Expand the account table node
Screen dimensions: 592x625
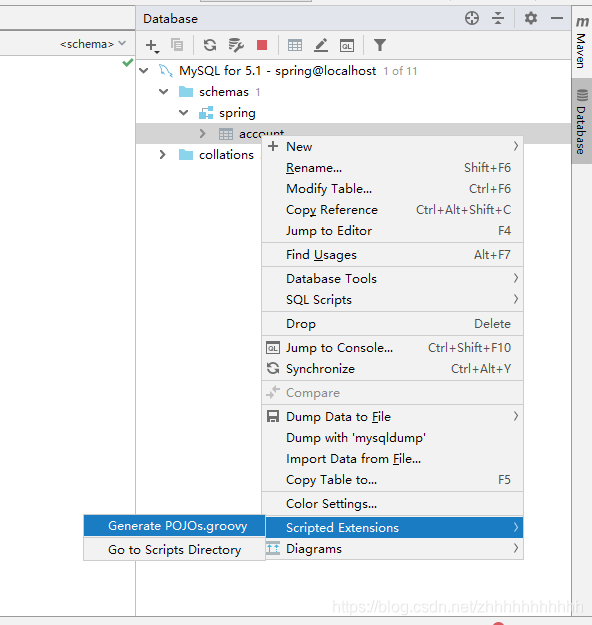point(203,134)
